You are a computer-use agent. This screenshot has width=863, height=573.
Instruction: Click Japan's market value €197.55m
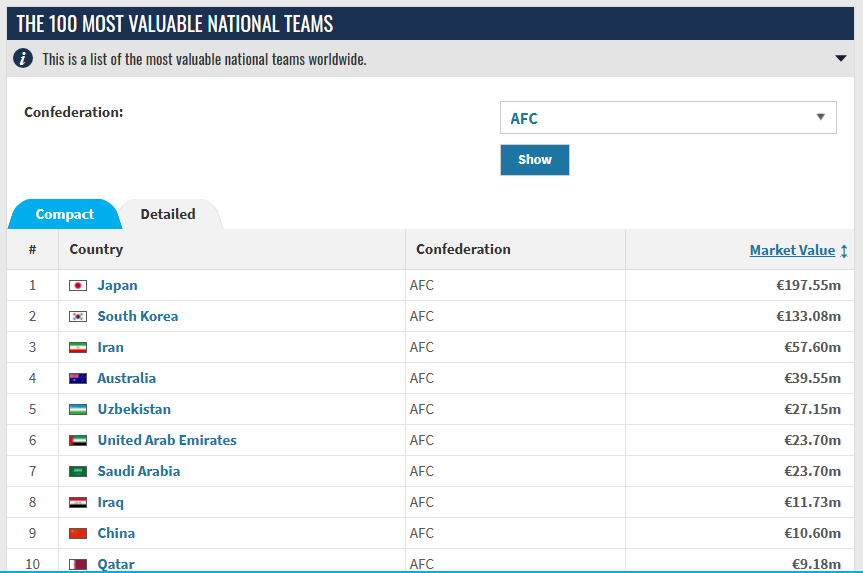pos(808,285)
